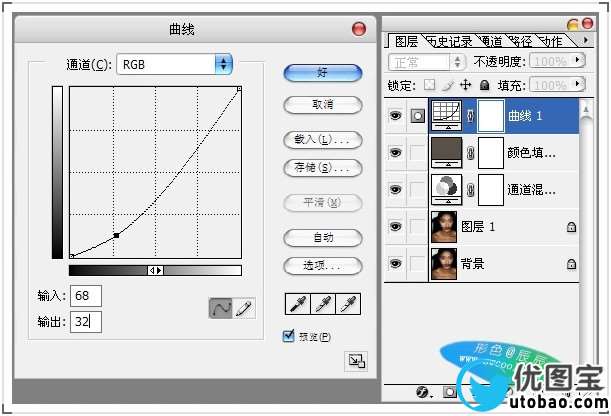Viewport: 611px width, 416px height.
Task: Click the link icon on 颜色填 layer
Action: point(470,153)
